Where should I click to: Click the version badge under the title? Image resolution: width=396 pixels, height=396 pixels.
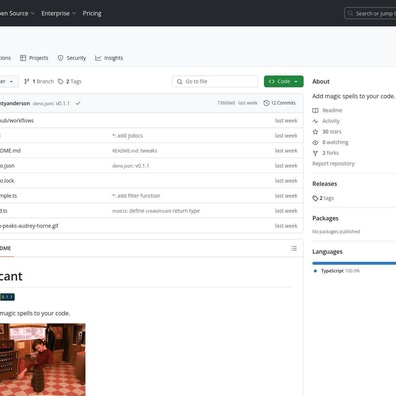coord(7,297)
